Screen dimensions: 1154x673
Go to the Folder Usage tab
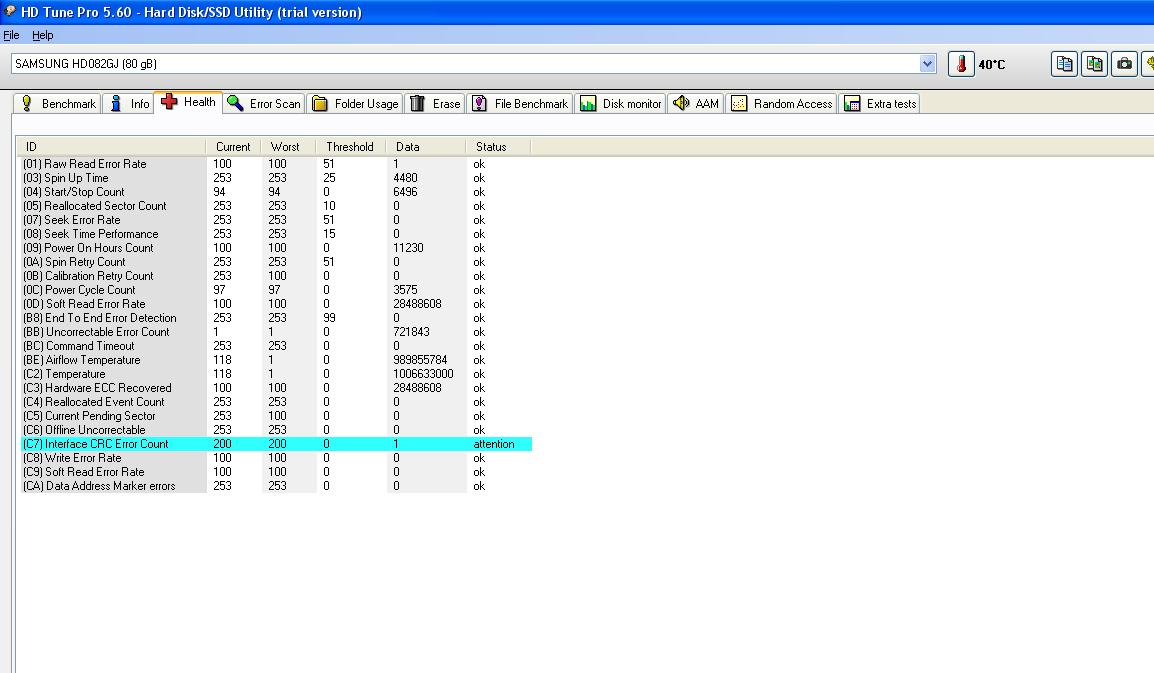tap(355, 104)
